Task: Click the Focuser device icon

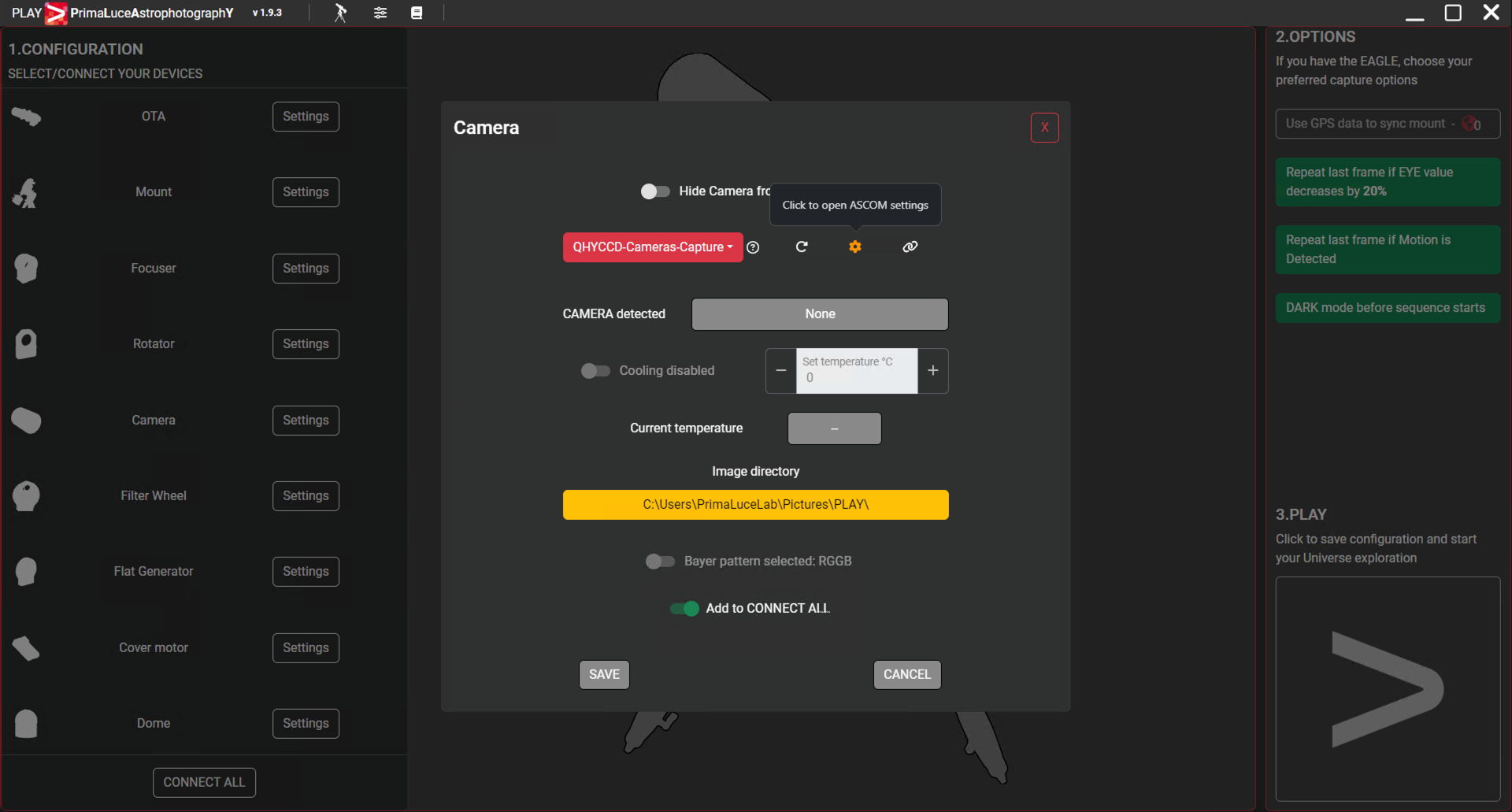Action: click(26, 269)
